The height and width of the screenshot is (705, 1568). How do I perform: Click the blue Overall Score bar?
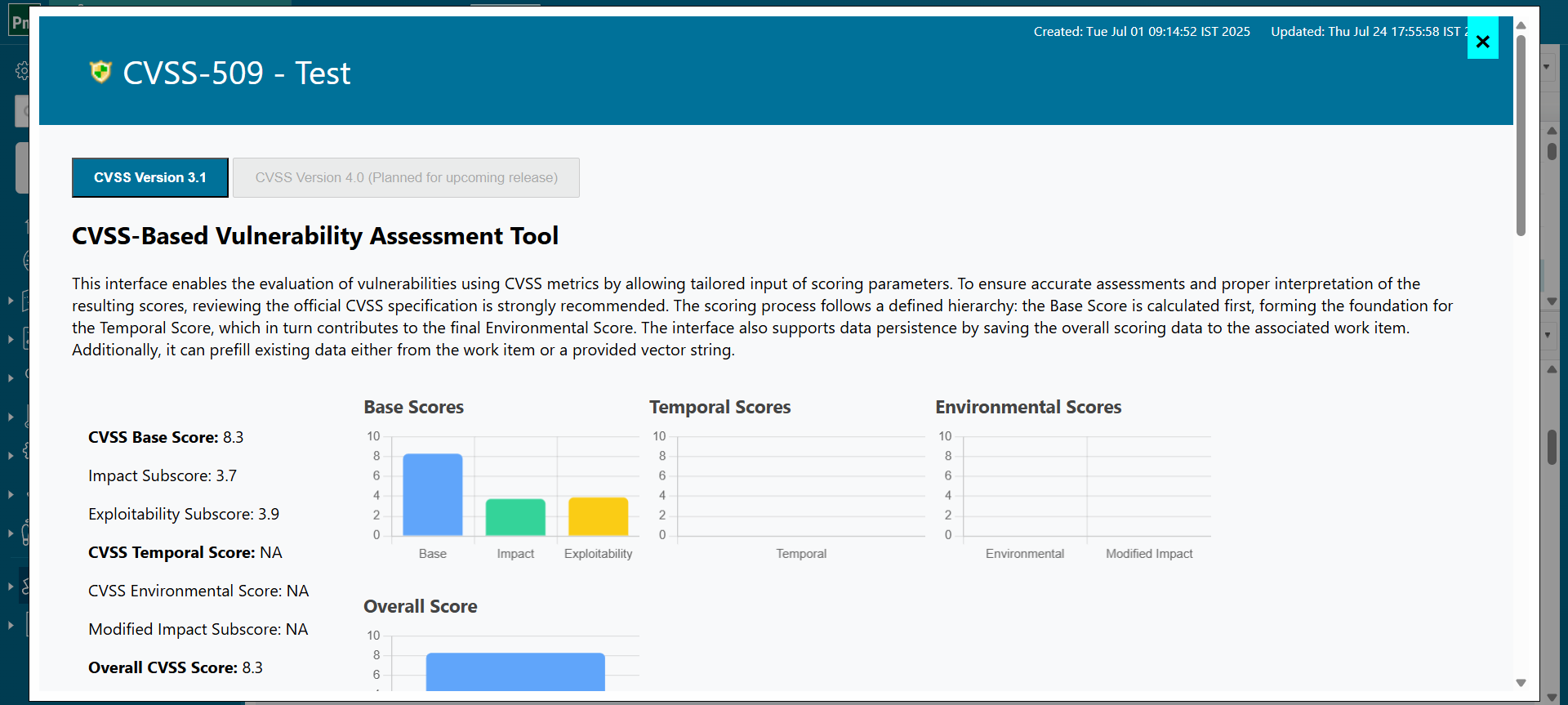click(x=515, y=672)
